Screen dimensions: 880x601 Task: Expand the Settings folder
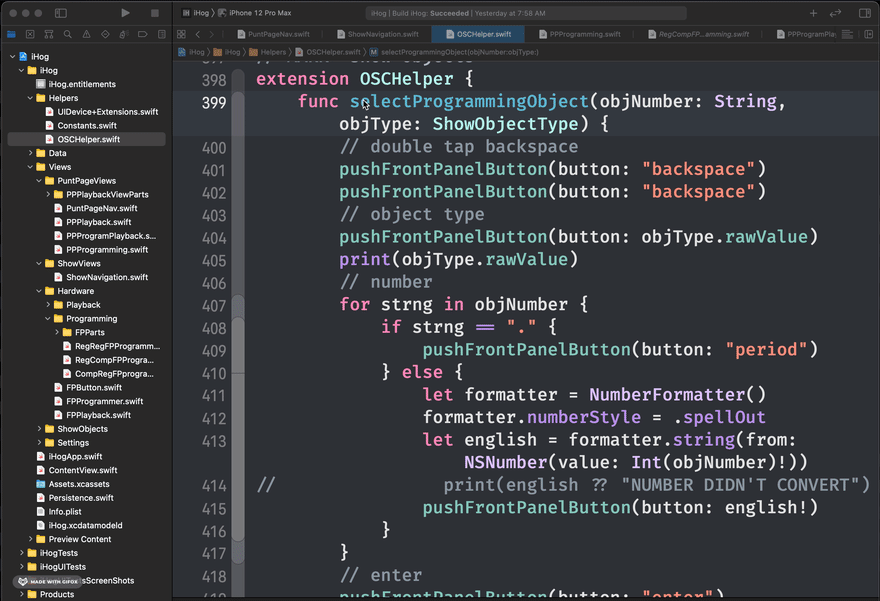[x=39, y=443]
